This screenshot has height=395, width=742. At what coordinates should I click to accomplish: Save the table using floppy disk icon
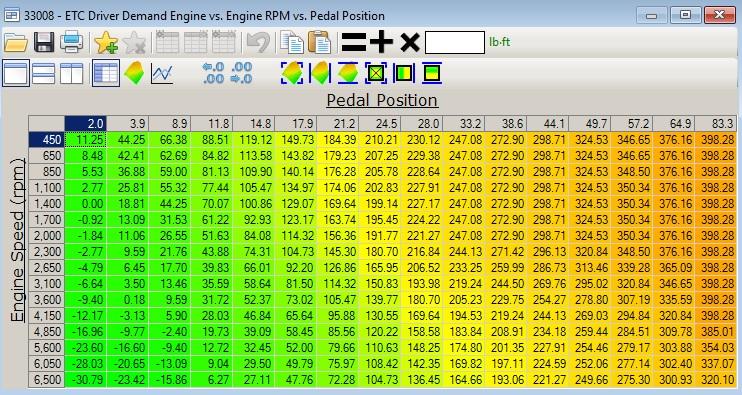tap(44, 43)
